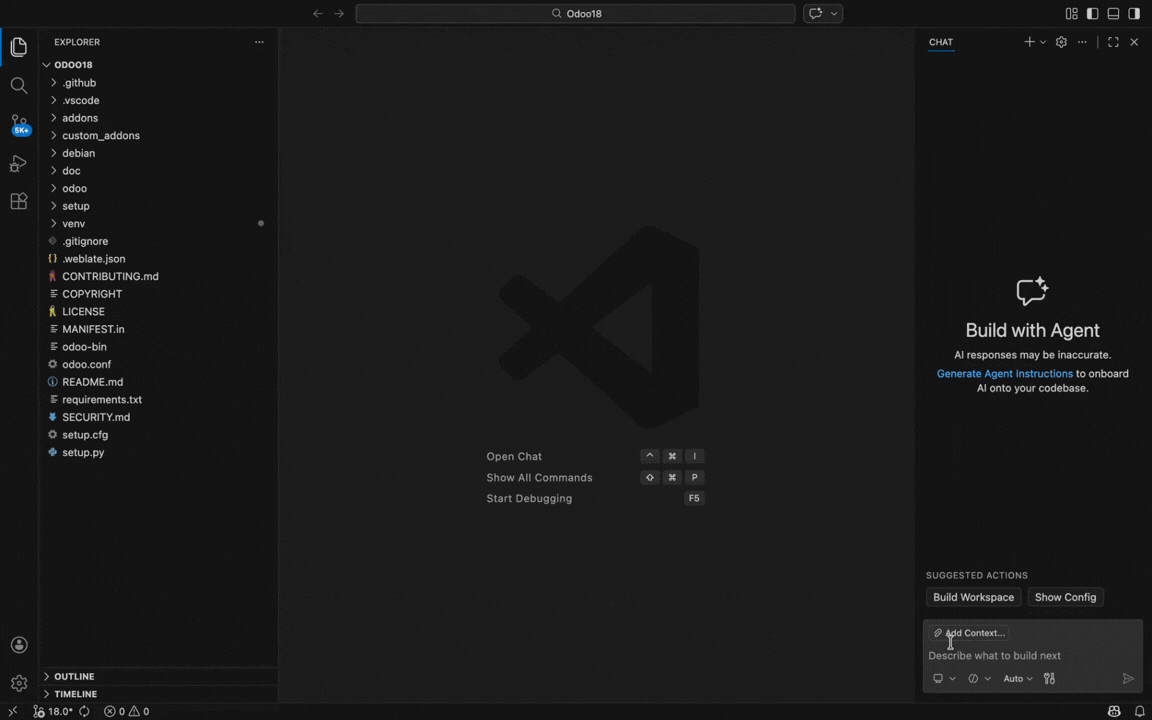Screen dimensions: 1152x720
Task: Collapse the ODOO18 root folder
Action: coord(159,65)
